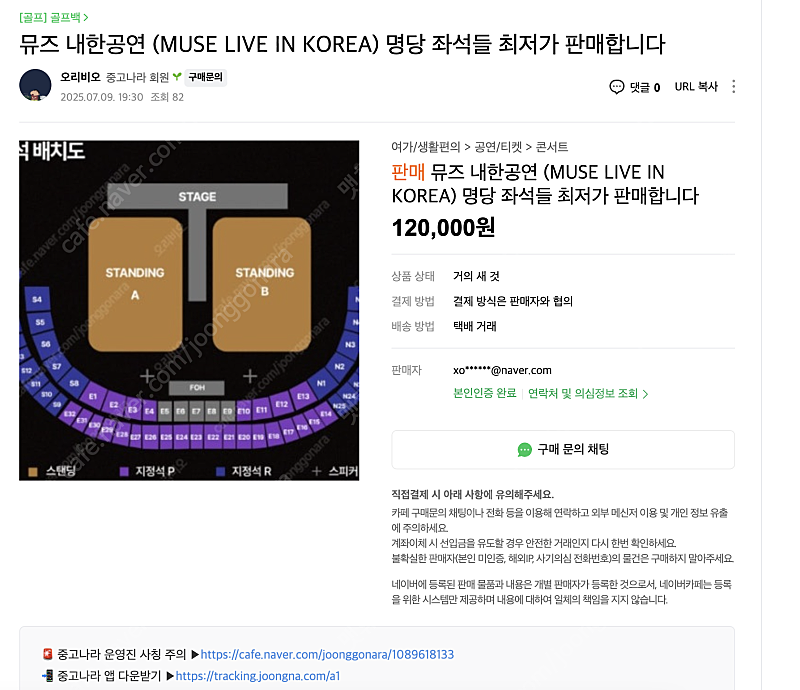Image resolution: width=800 pixels, height=690 pixels.
Task: Open the [골프] 골프백 board breadcrumb
Action: (x=54, y=17)
